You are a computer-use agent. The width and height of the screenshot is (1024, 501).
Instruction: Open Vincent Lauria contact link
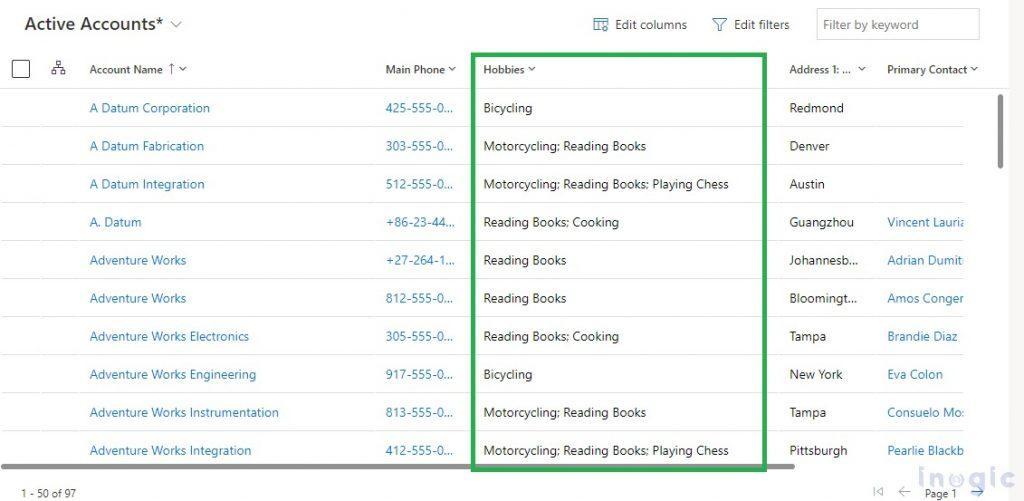pos(925,222)
